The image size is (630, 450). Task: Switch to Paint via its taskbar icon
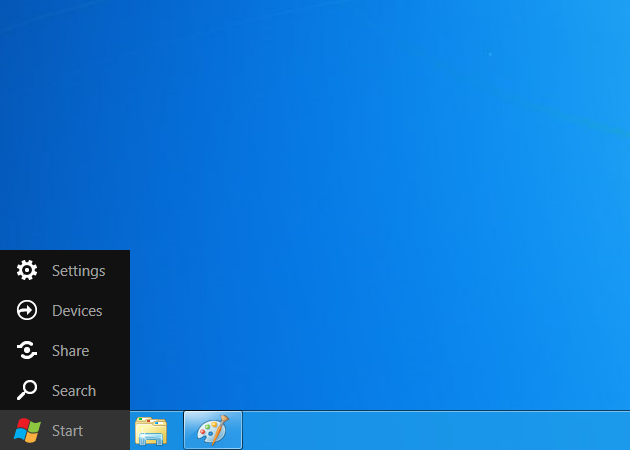[x=212, y=431]
